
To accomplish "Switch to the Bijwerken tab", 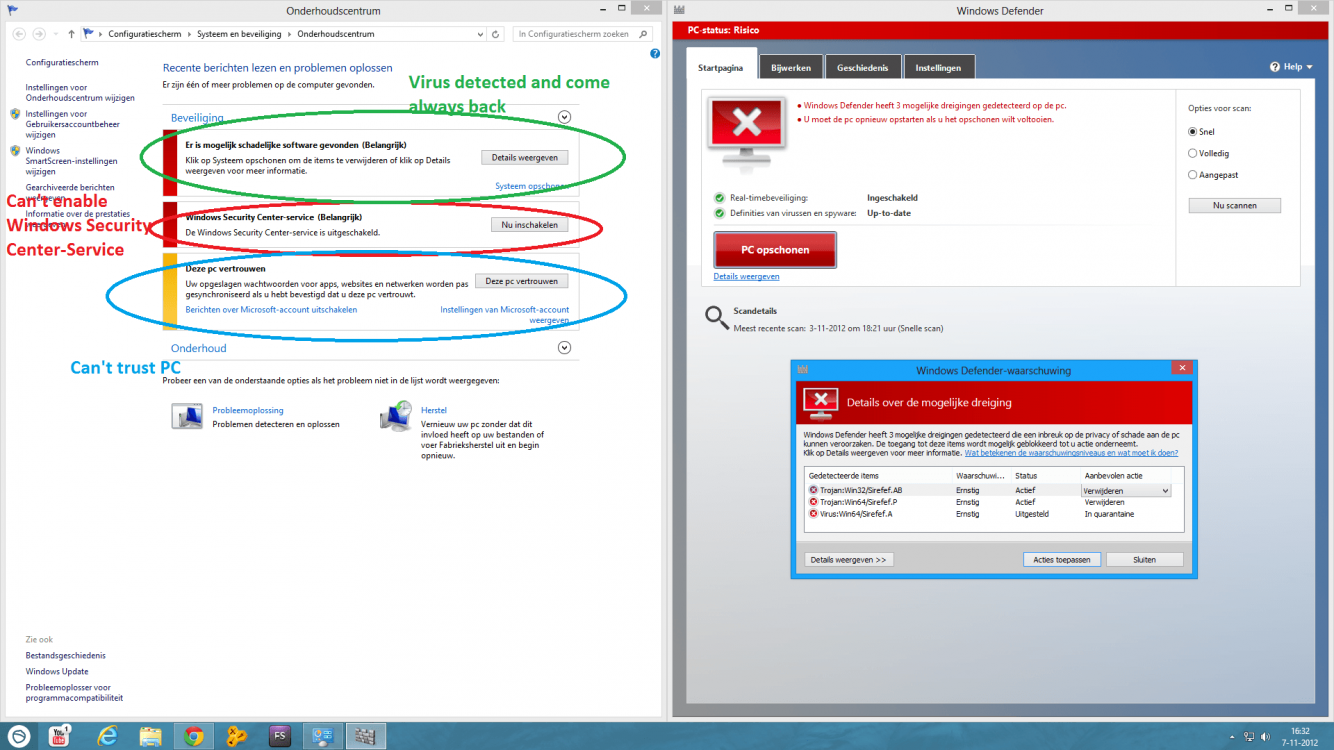I will (x=790, y=67).
